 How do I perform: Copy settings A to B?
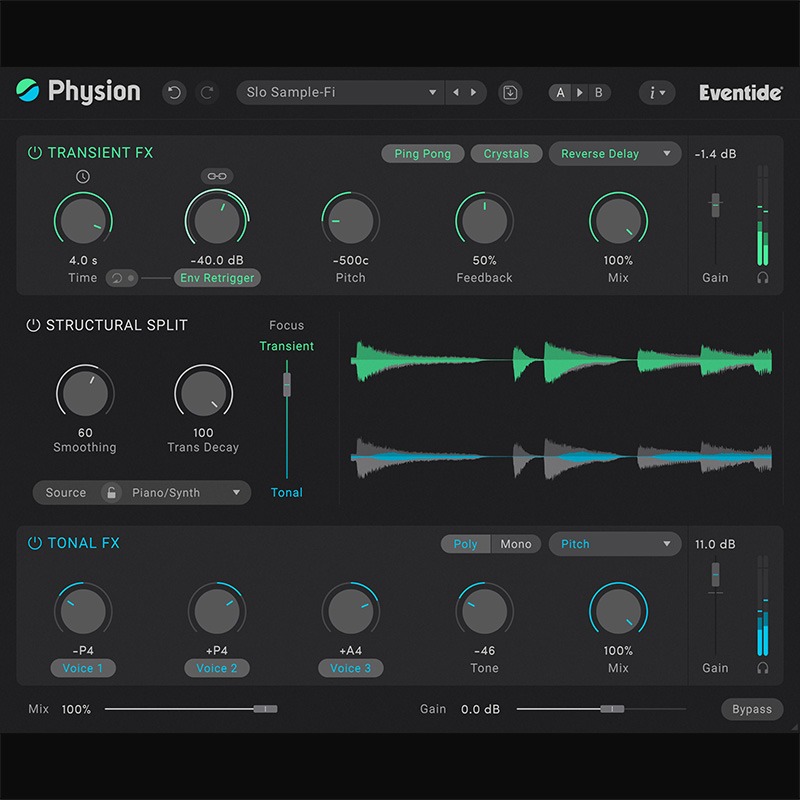pos(580,92)
